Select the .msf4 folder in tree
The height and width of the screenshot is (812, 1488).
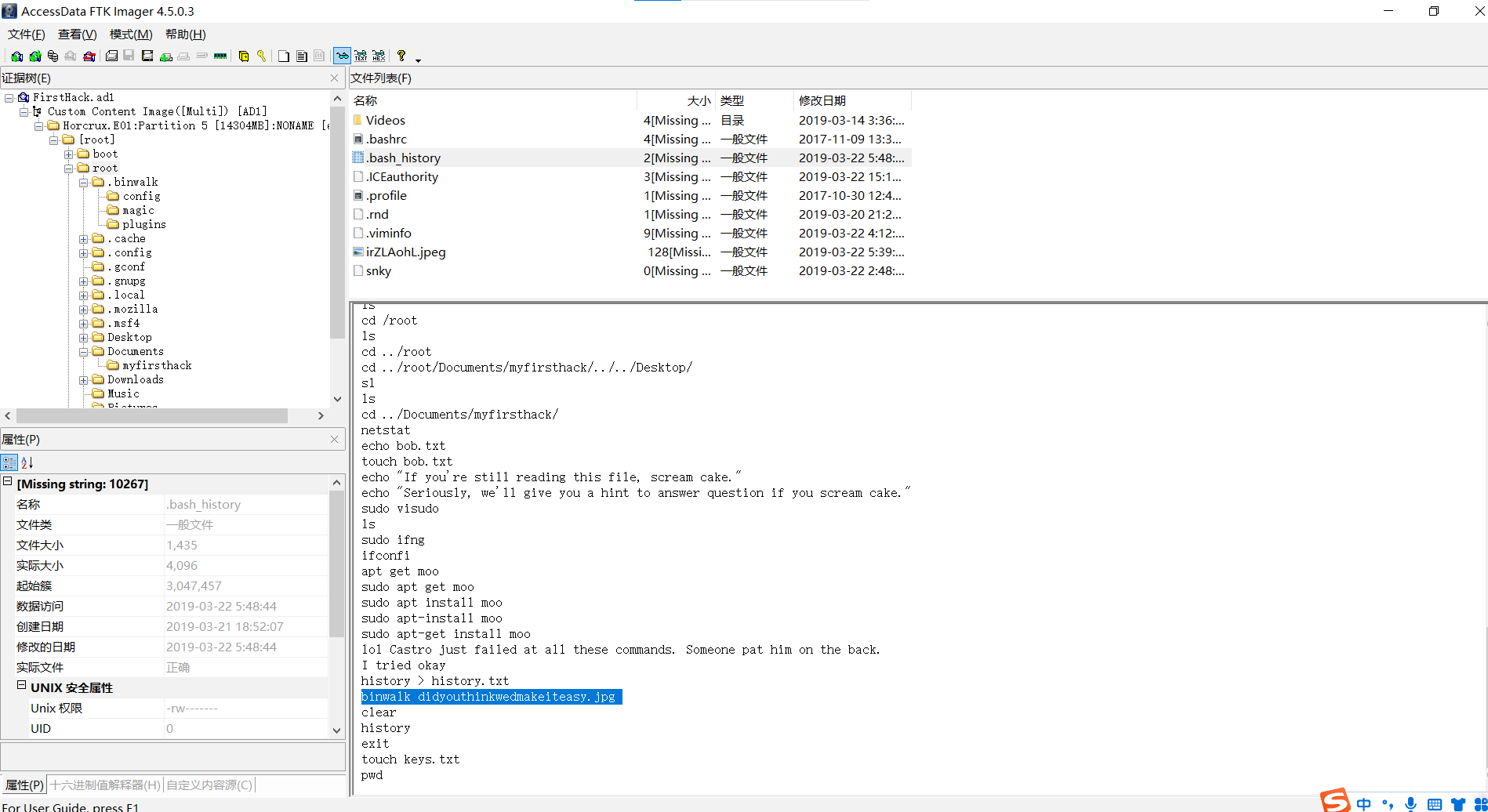124,324
